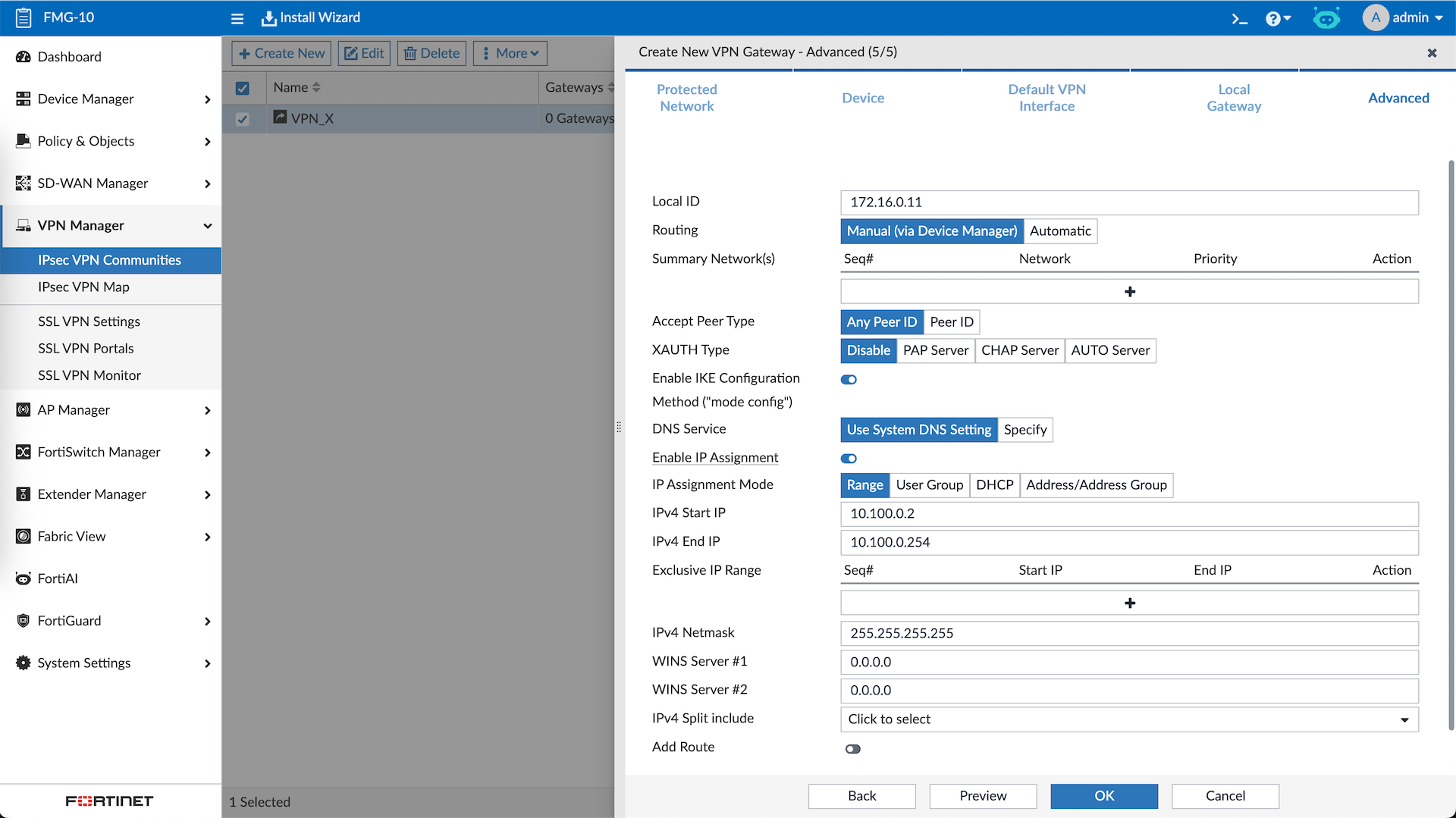Switch to the Local Gateway step tab
Image resolution: width=1456 pixels, height=818 pixels.
point(1234,98)
